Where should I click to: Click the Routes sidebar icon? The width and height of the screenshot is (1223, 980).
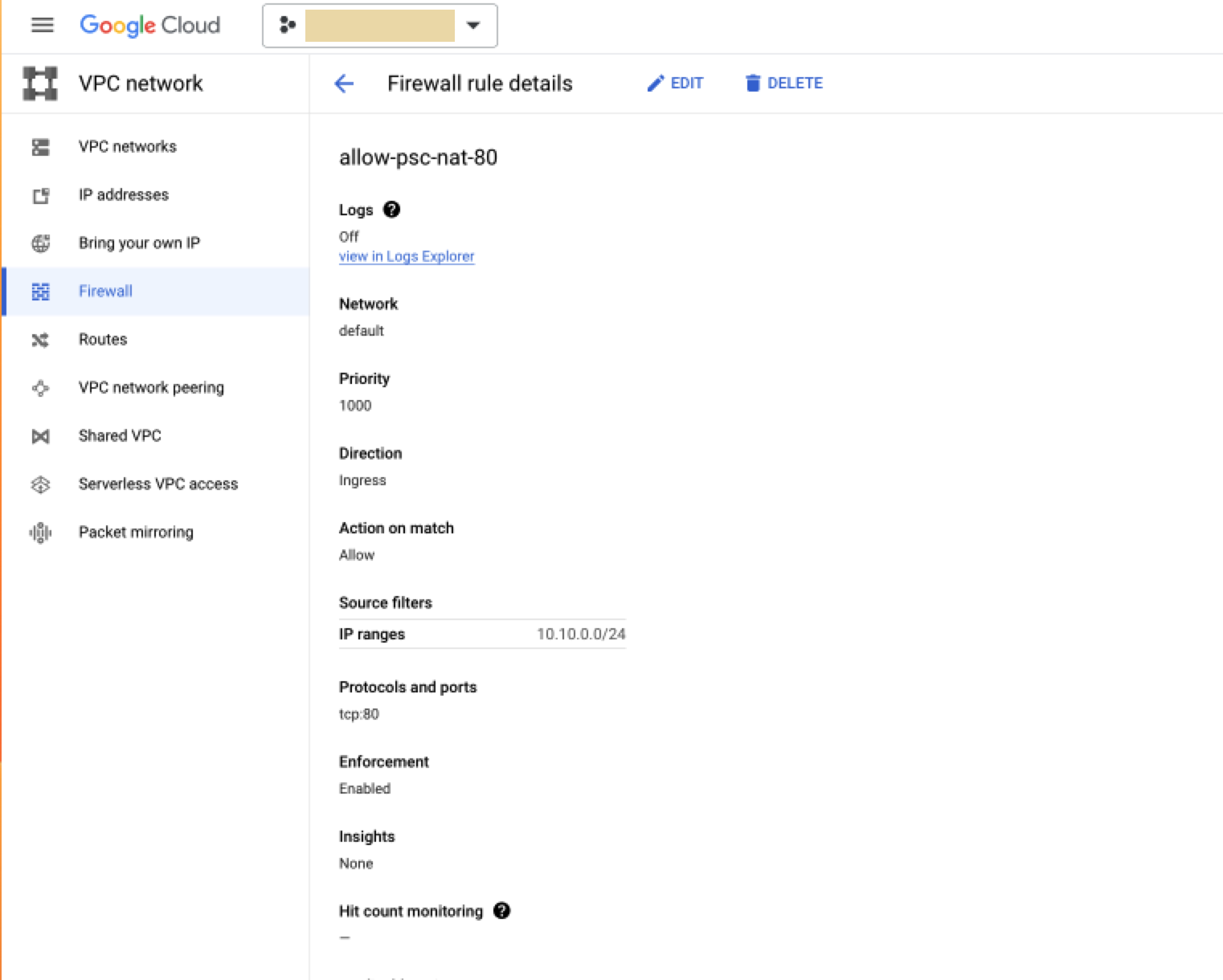pos(40,340)
